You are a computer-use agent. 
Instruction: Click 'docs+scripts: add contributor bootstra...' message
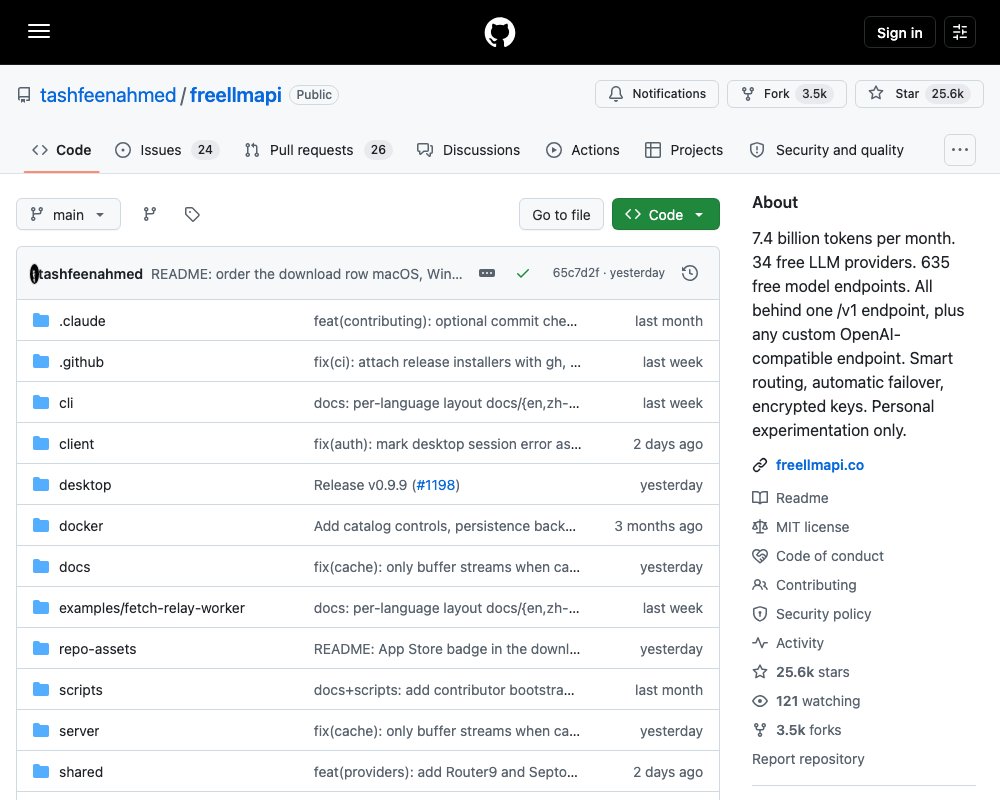[x=444, y=690]
